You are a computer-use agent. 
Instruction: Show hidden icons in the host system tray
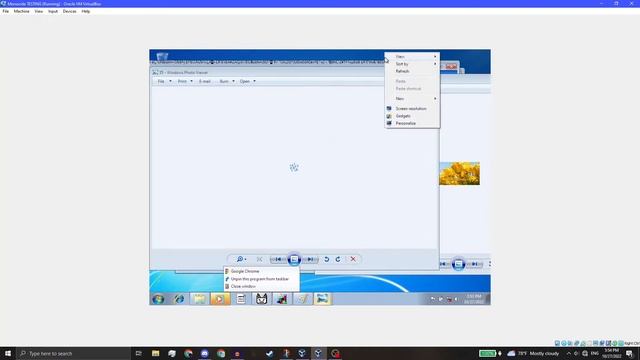pyautogui.click(x=569, y=353)
